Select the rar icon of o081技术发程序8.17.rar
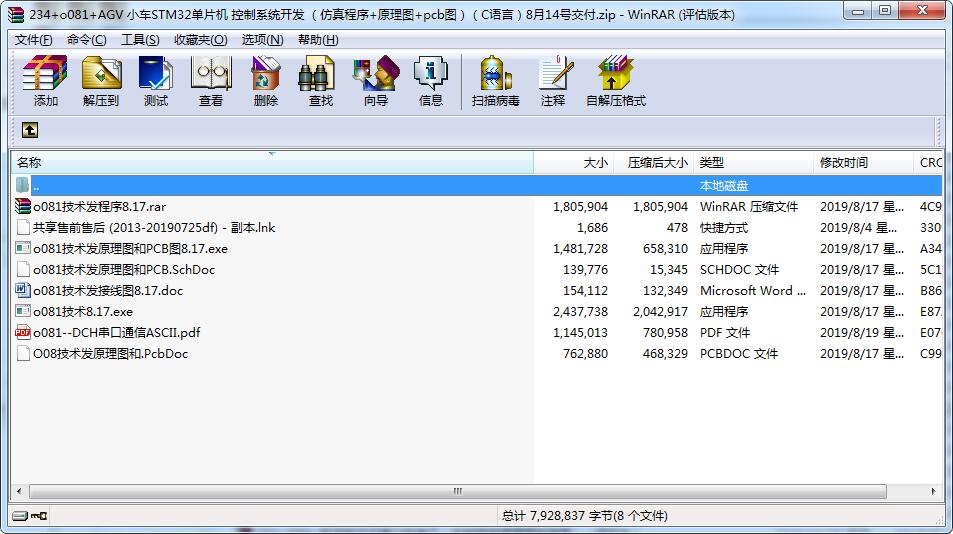 [x=23, y=207]
